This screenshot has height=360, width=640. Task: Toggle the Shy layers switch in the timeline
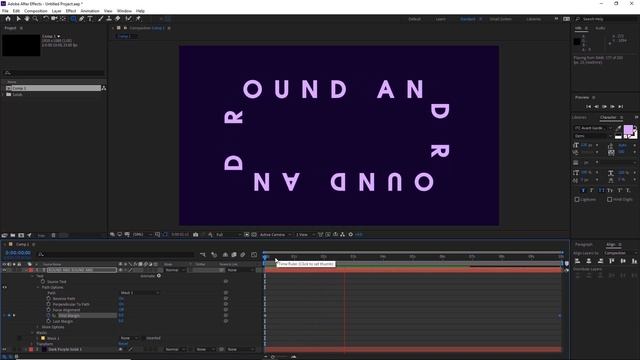pyautogui.click(x=225, y=255)
